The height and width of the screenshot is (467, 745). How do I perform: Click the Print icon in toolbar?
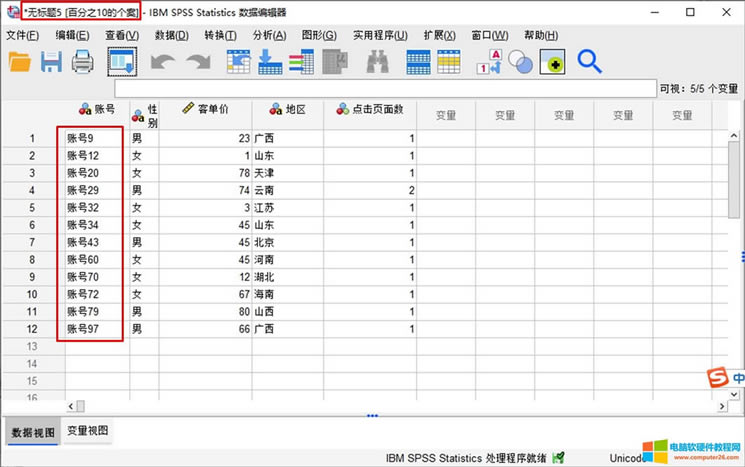(82, 62)
